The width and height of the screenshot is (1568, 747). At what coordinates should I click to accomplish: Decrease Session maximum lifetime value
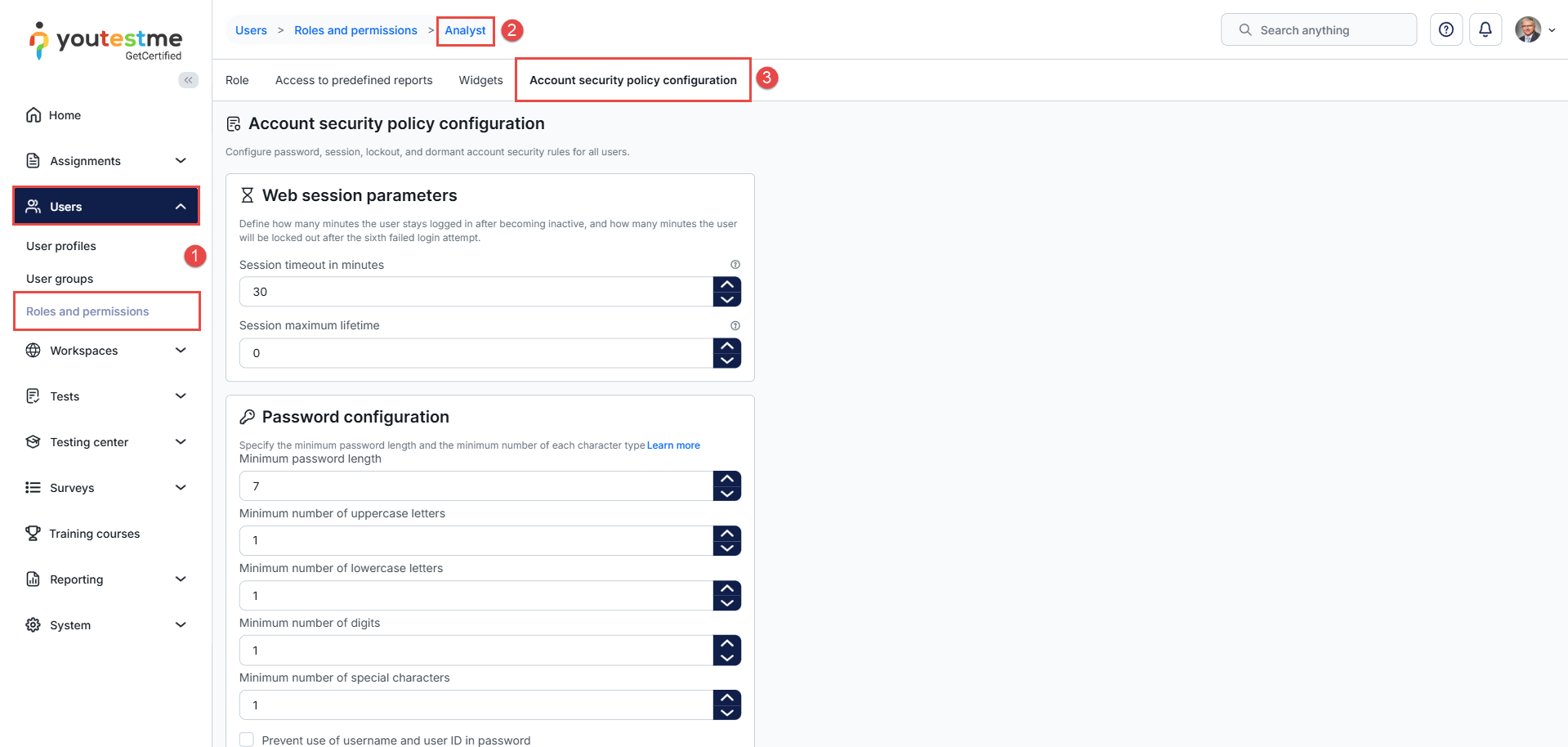tap(727, 360)
